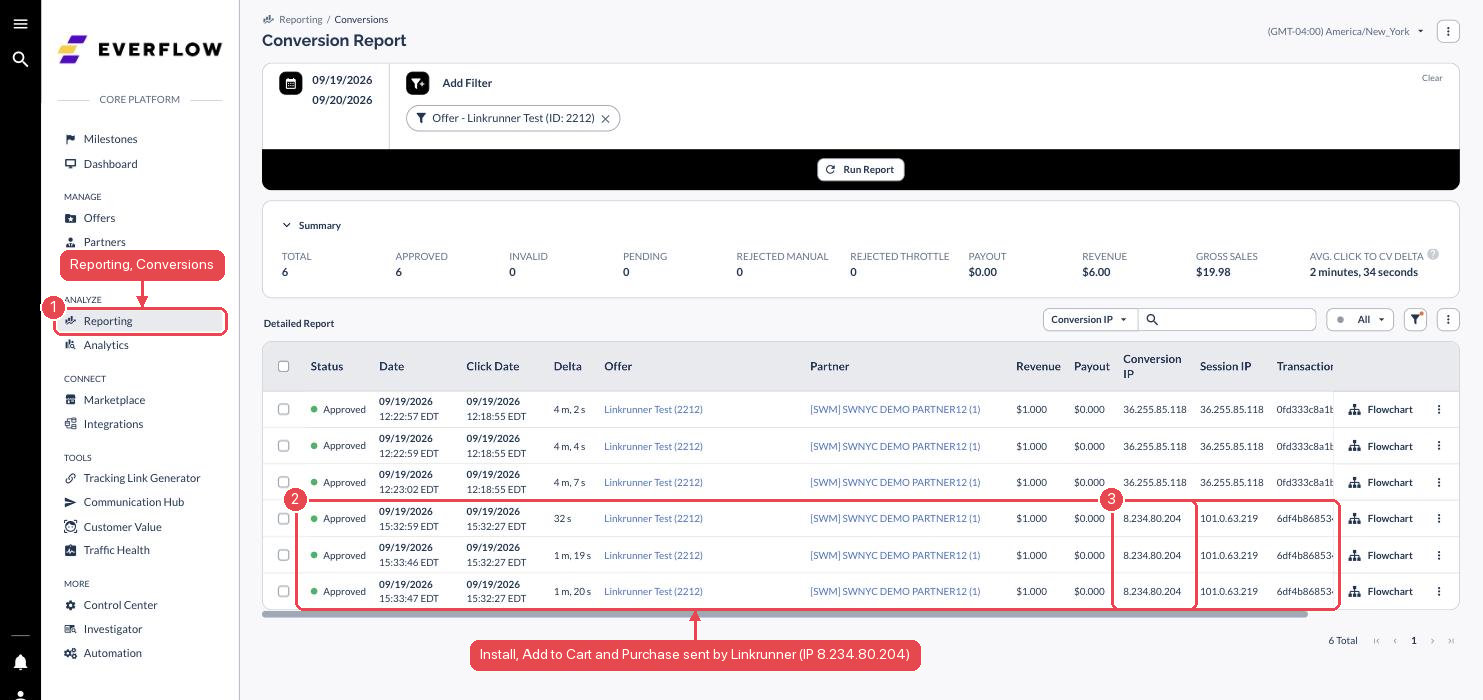Open Flowchart for the 12:22:59 EDT conversion
The width and height of the screenshot is (1483, 700).
(x=1381, y=446)
